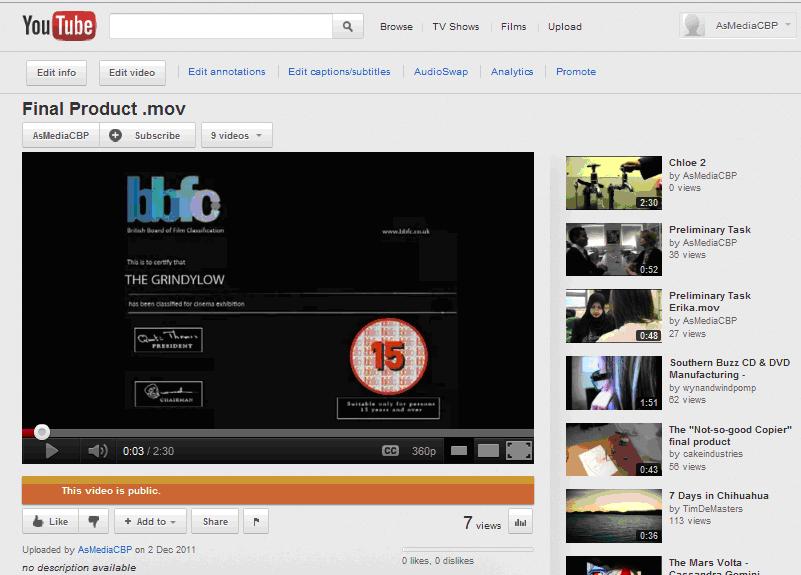Select the video time 0:03 / 2:30
801x575 pixels.
click(148, 451)
